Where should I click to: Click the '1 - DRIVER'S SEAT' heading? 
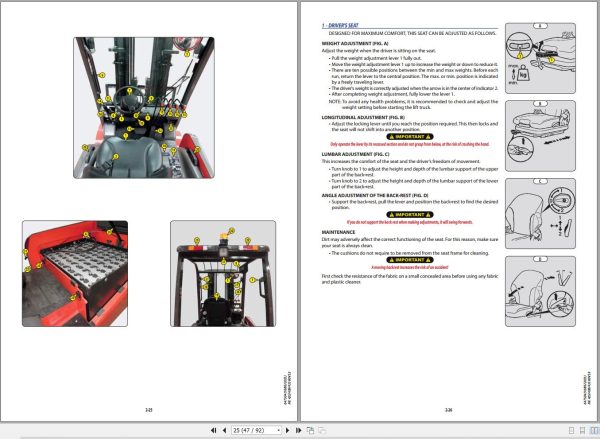point(340,25)
